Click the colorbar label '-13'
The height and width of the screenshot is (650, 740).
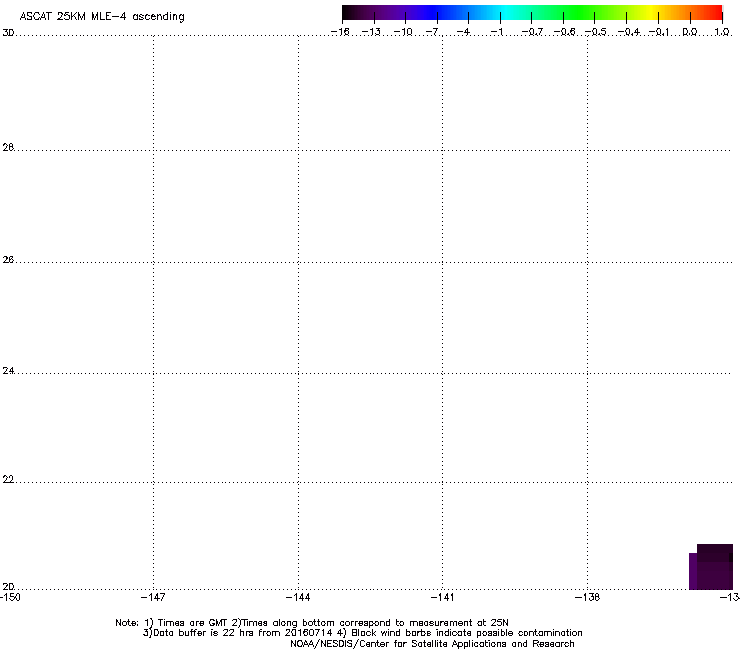371,32
